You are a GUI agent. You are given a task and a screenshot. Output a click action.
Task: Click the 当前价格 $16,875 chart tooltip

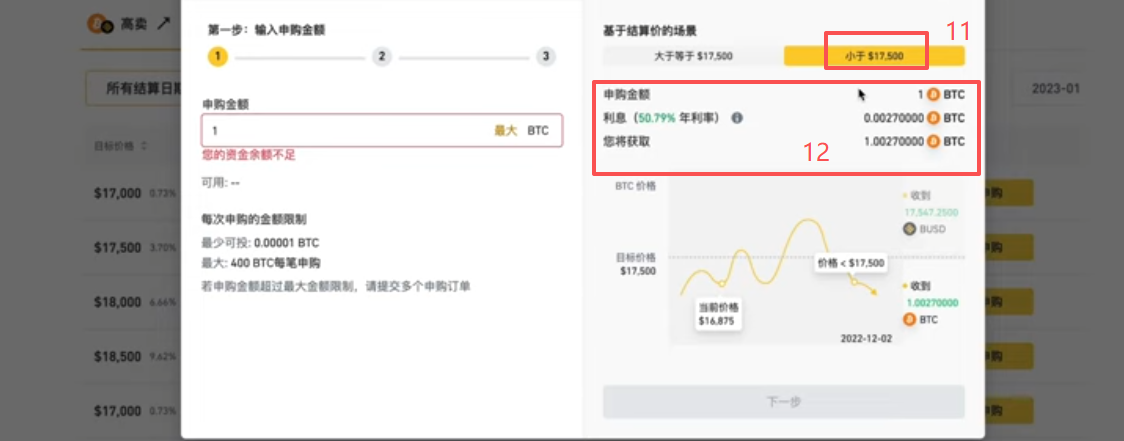coord(718,313)
